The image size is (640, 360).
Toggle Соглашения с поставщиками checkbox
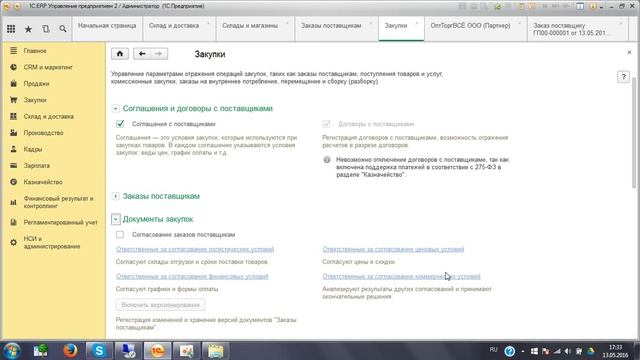(120, 124)
